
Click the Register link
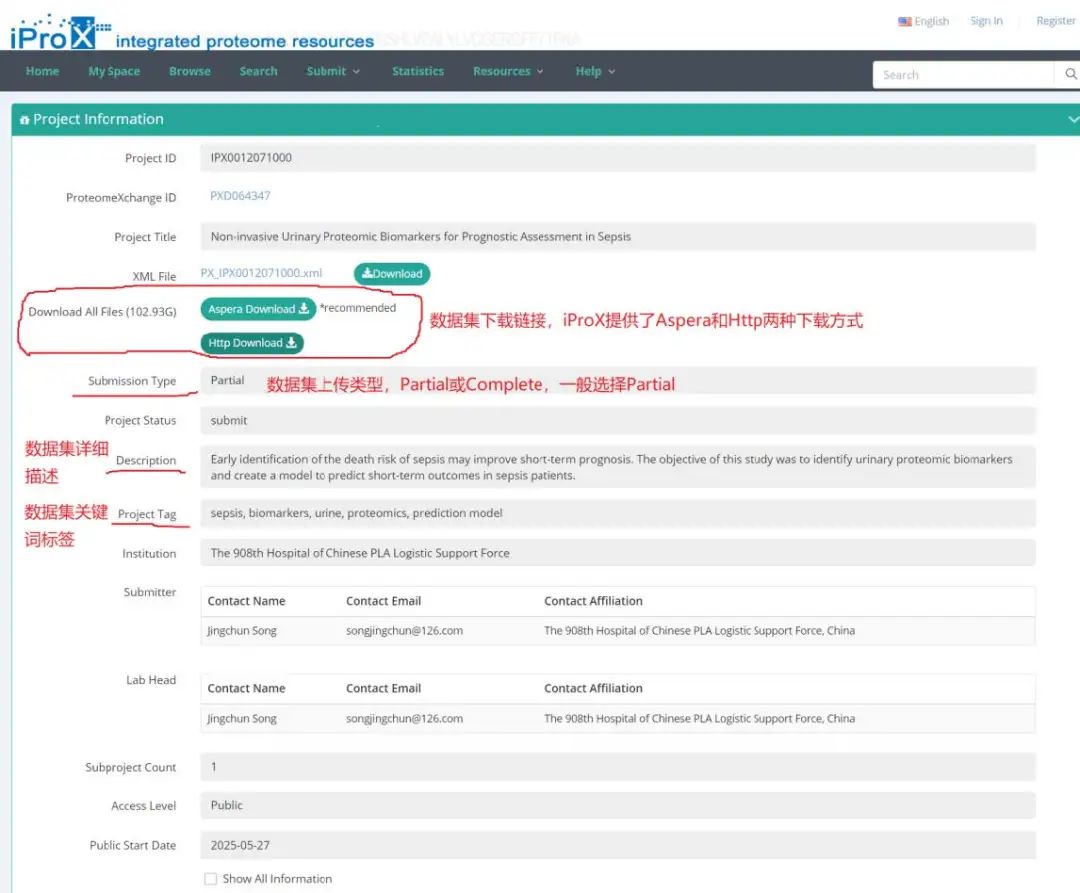pos(1055,21)
